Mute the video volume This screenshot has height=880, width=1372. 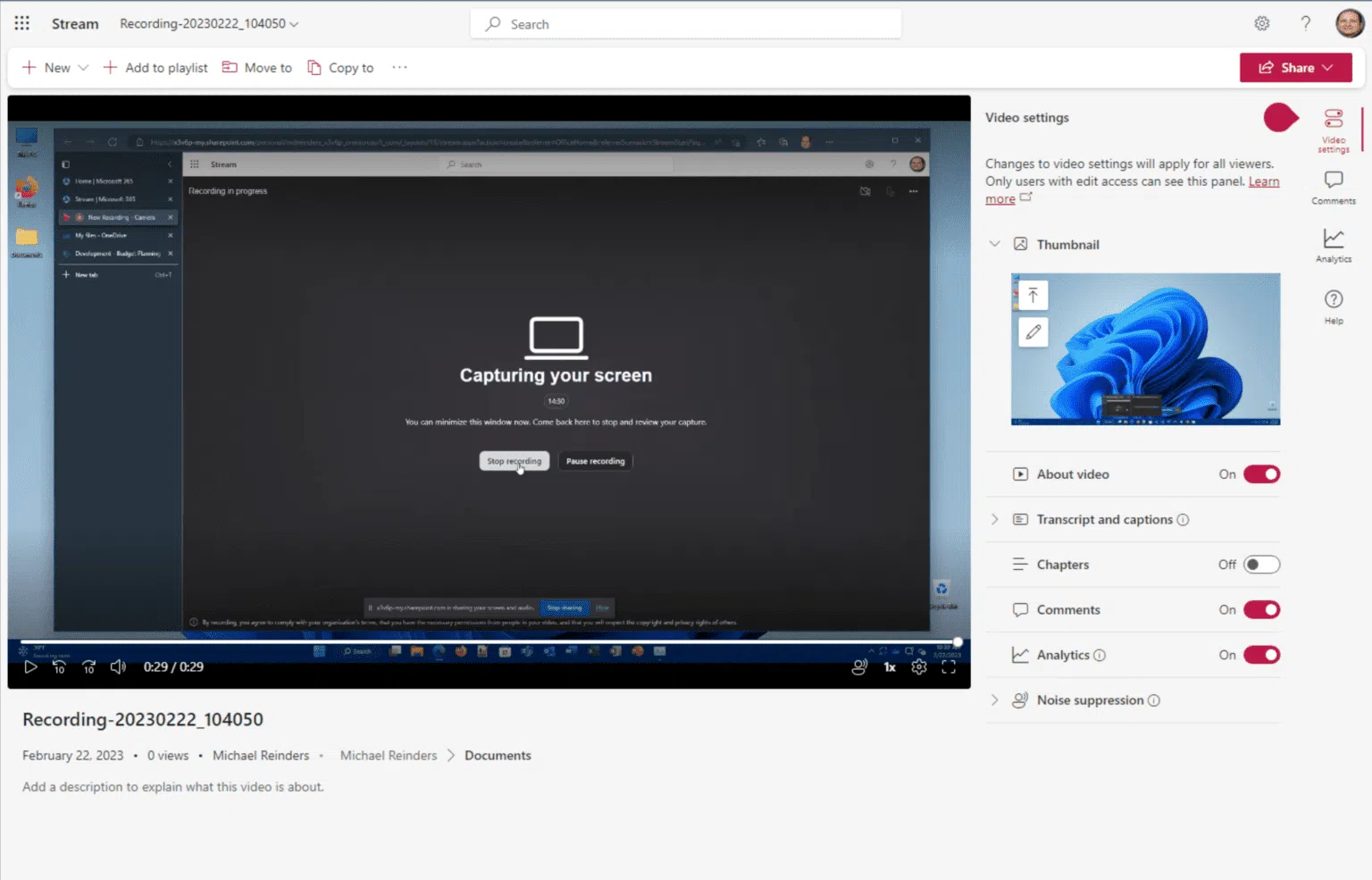118,666
